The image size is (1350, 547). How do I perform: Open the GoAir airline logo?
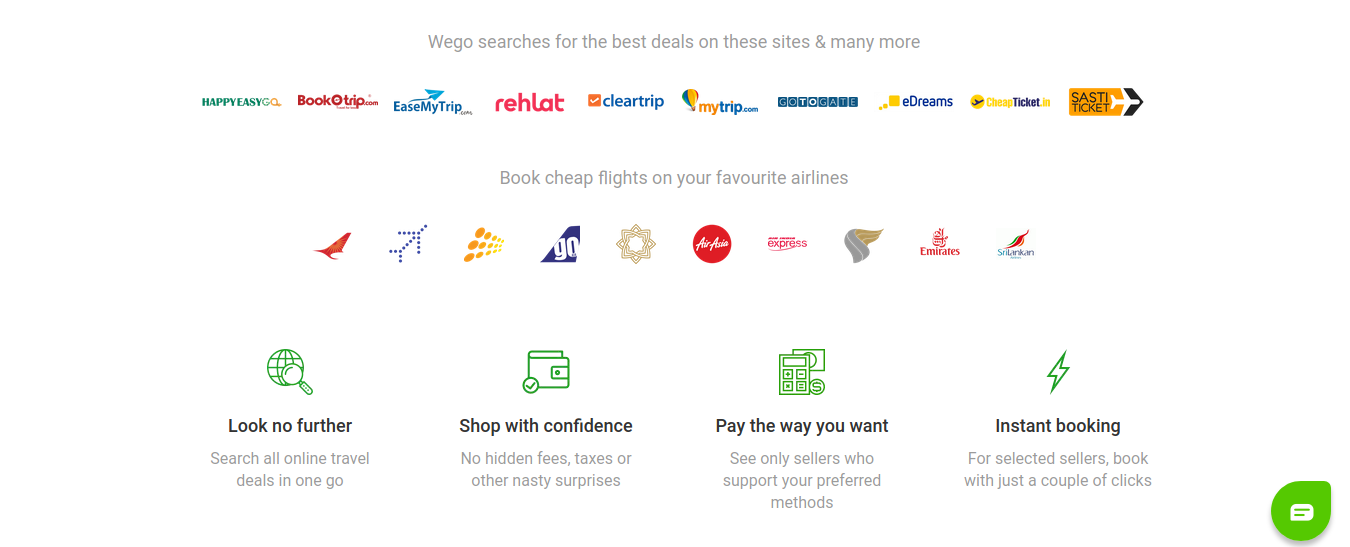point(560,244)
